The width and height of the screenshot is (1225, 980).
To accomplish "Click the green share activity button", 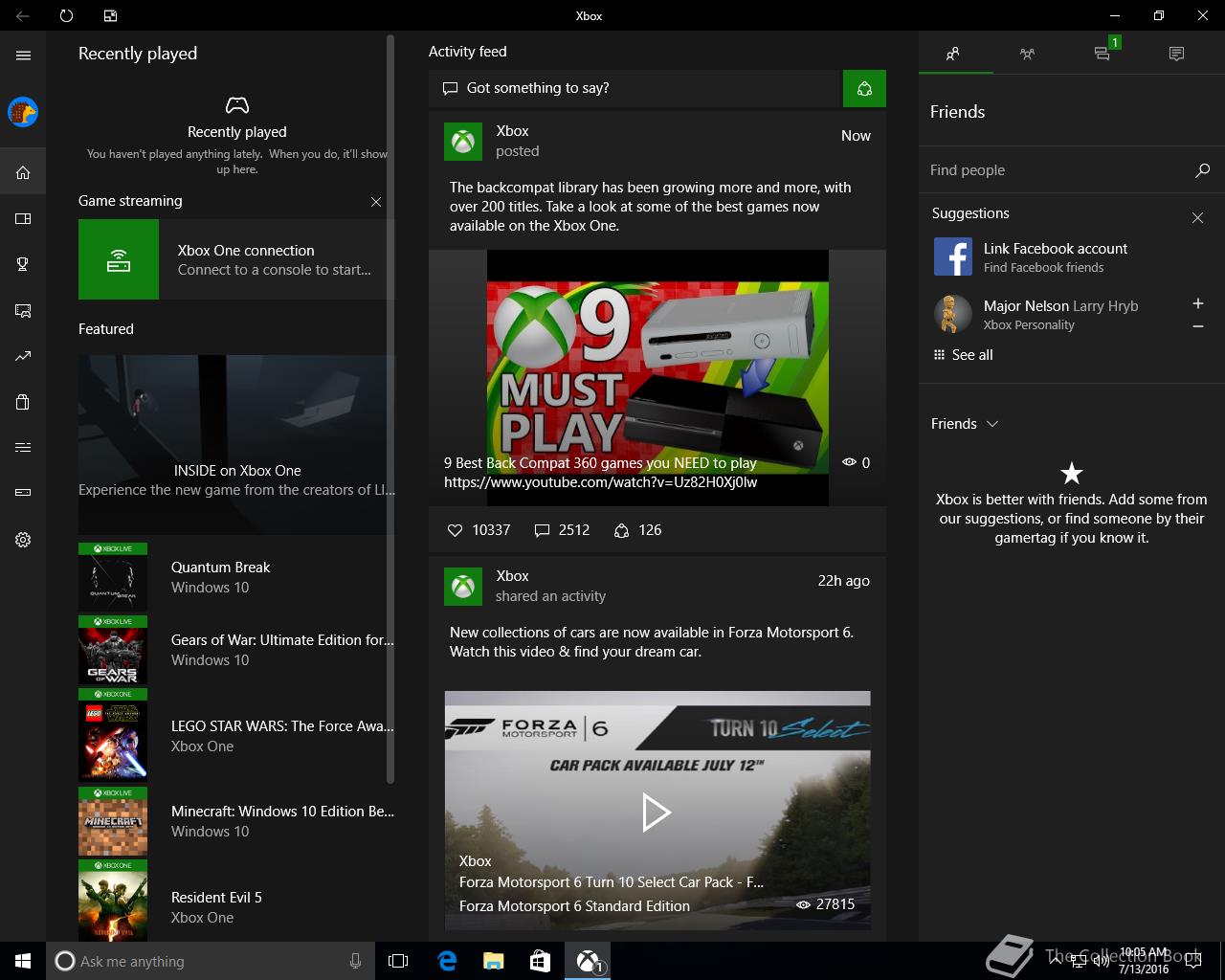I will click(864, 89).
